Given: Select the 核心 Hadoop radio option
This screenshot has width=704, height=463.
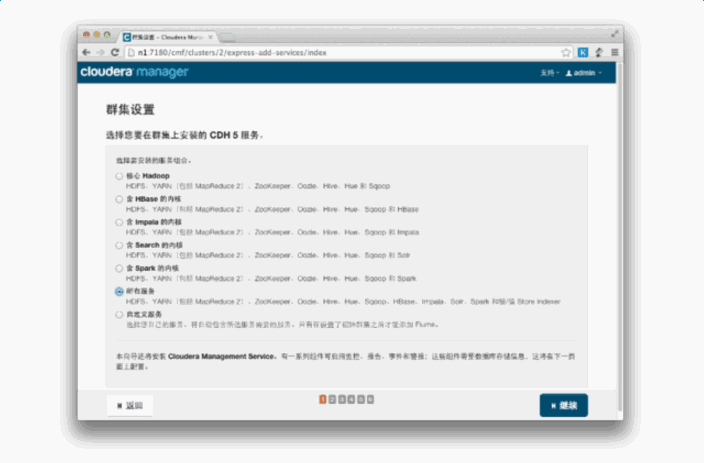Looking at the screenshot, I should point(119,176).
